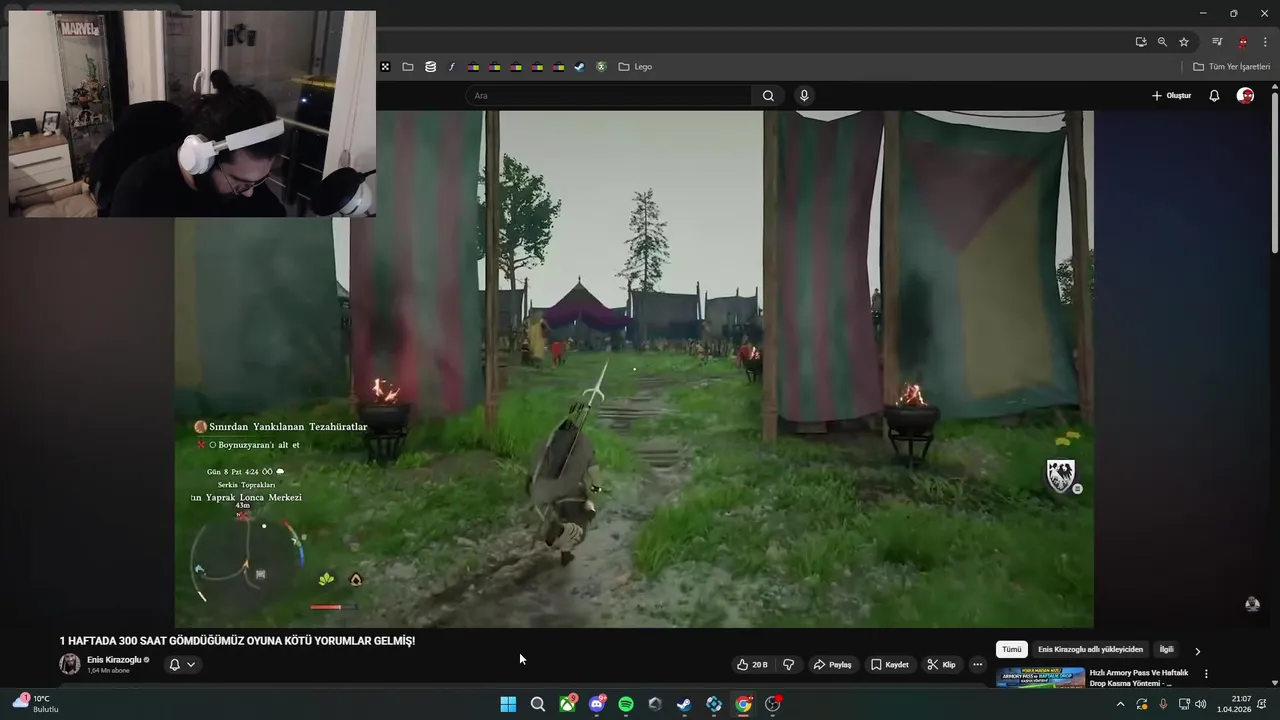Open Chrome three-dot menu
The width and height of the screenshot is (1280, 720).
[1265, 42]
